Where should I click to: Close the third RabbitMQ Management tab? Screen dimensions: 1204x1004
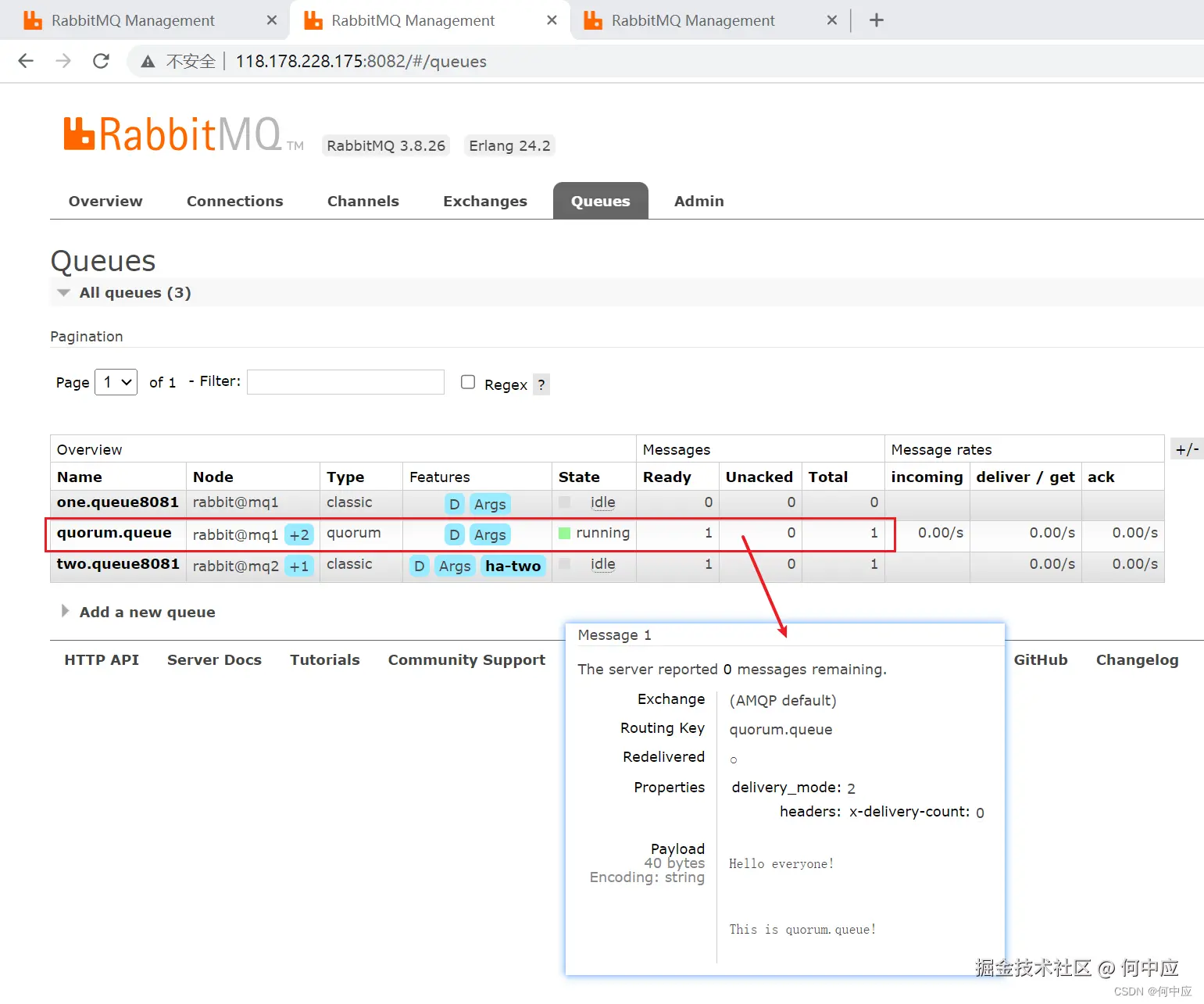tap(832, 20)
